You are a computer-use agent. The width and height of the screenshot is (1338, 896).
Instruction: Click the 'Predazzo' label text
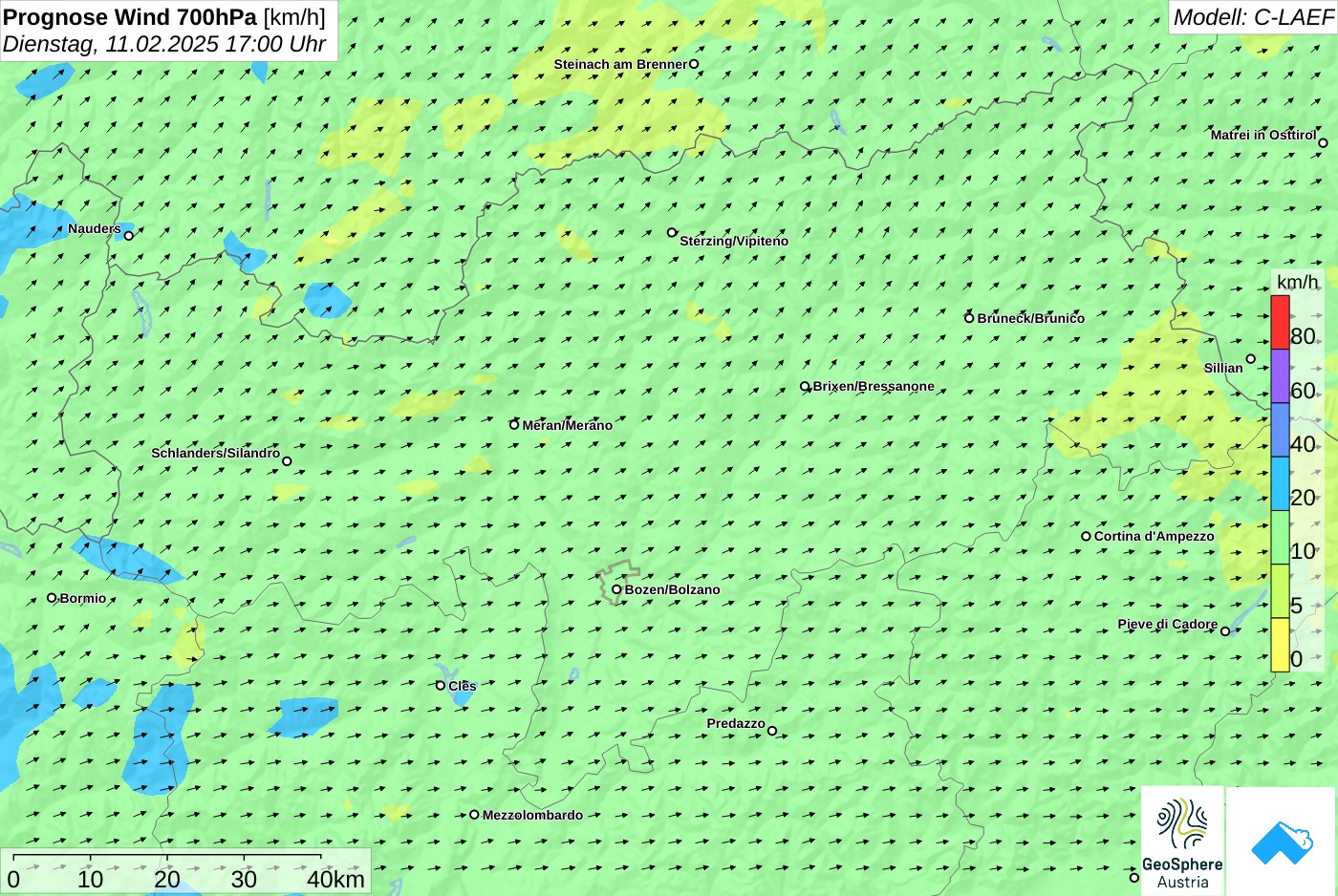[x=736, y=723]
